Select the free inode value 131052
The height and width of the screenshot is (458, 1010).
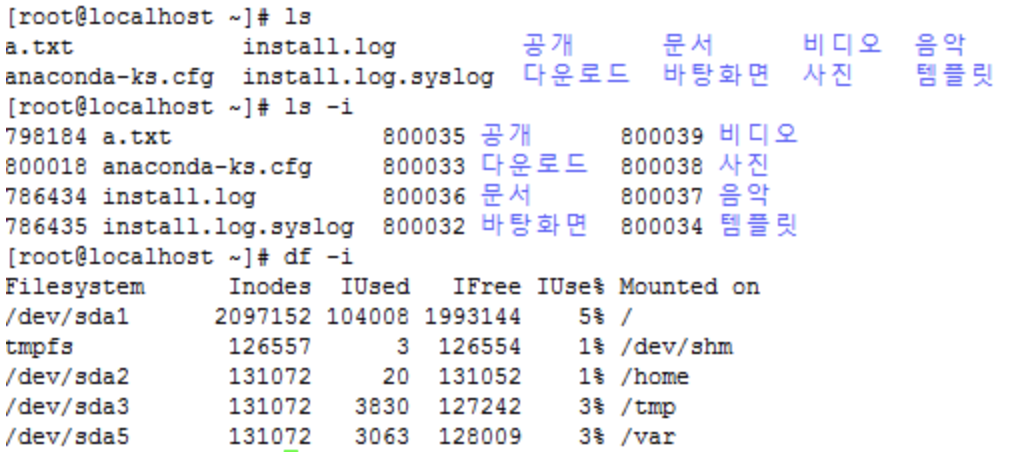(x=480, y=377)
